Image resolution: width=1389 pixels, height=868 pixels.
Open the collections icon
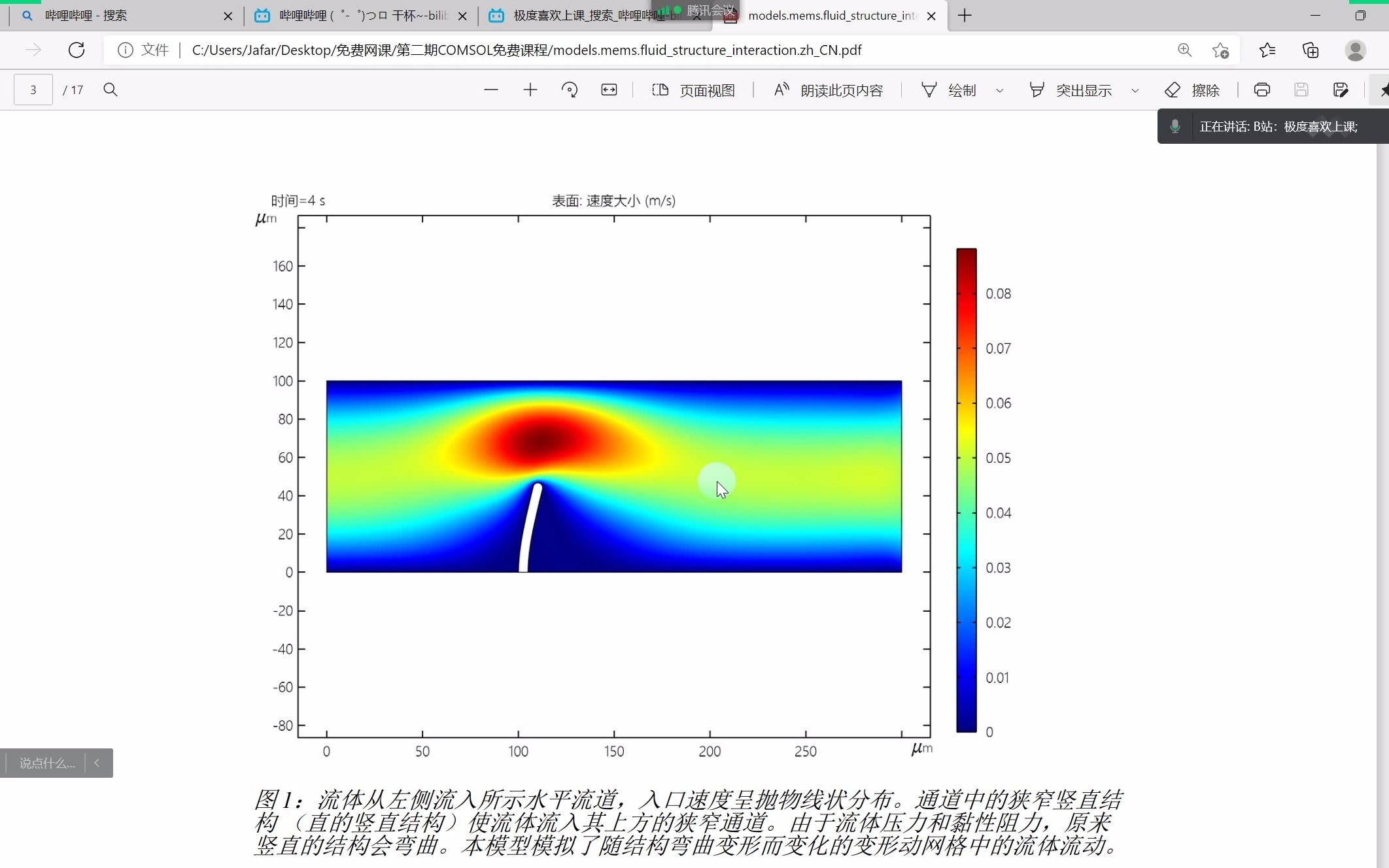(1311, 50)
